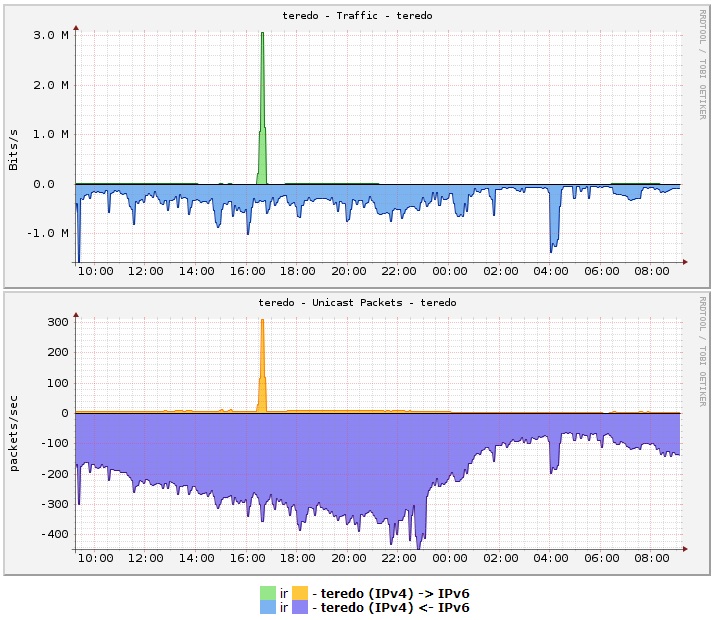Click the '100' positive y-axis value
Screen dimensions: 714x620
[x=58, y=383]
